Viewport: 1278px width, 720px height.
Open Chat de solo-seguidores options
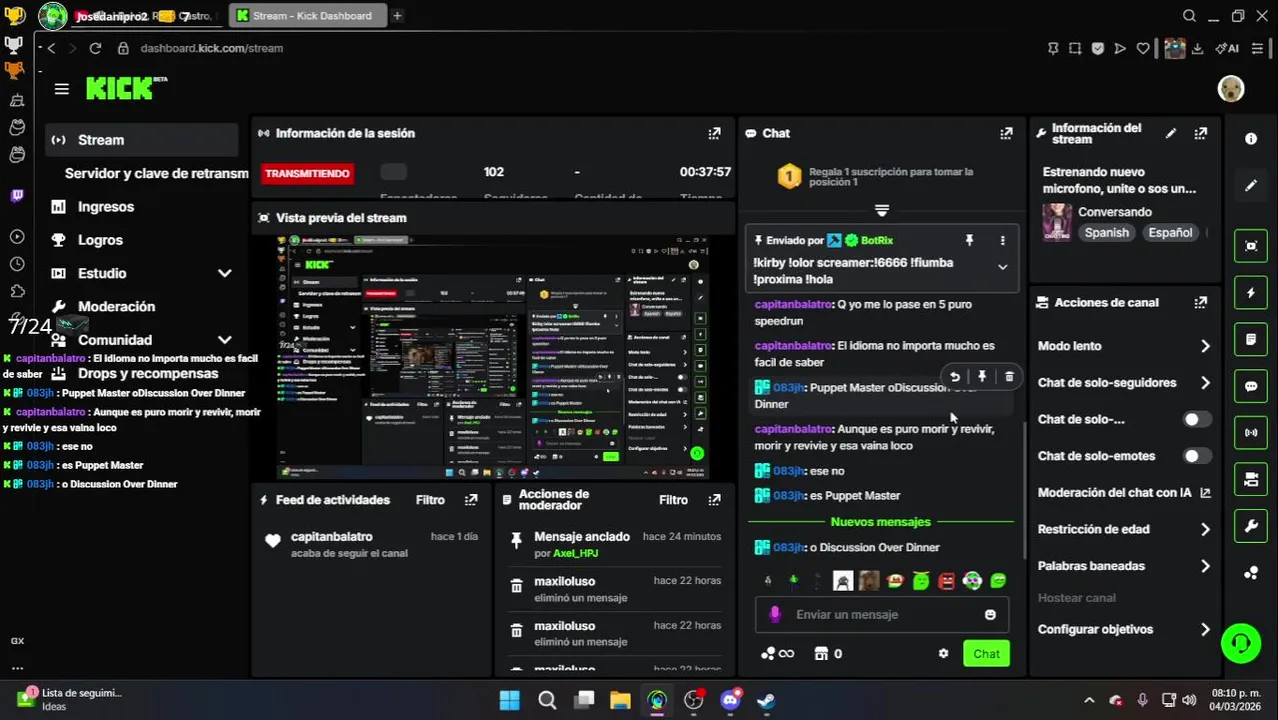(x=1125, y=383)
